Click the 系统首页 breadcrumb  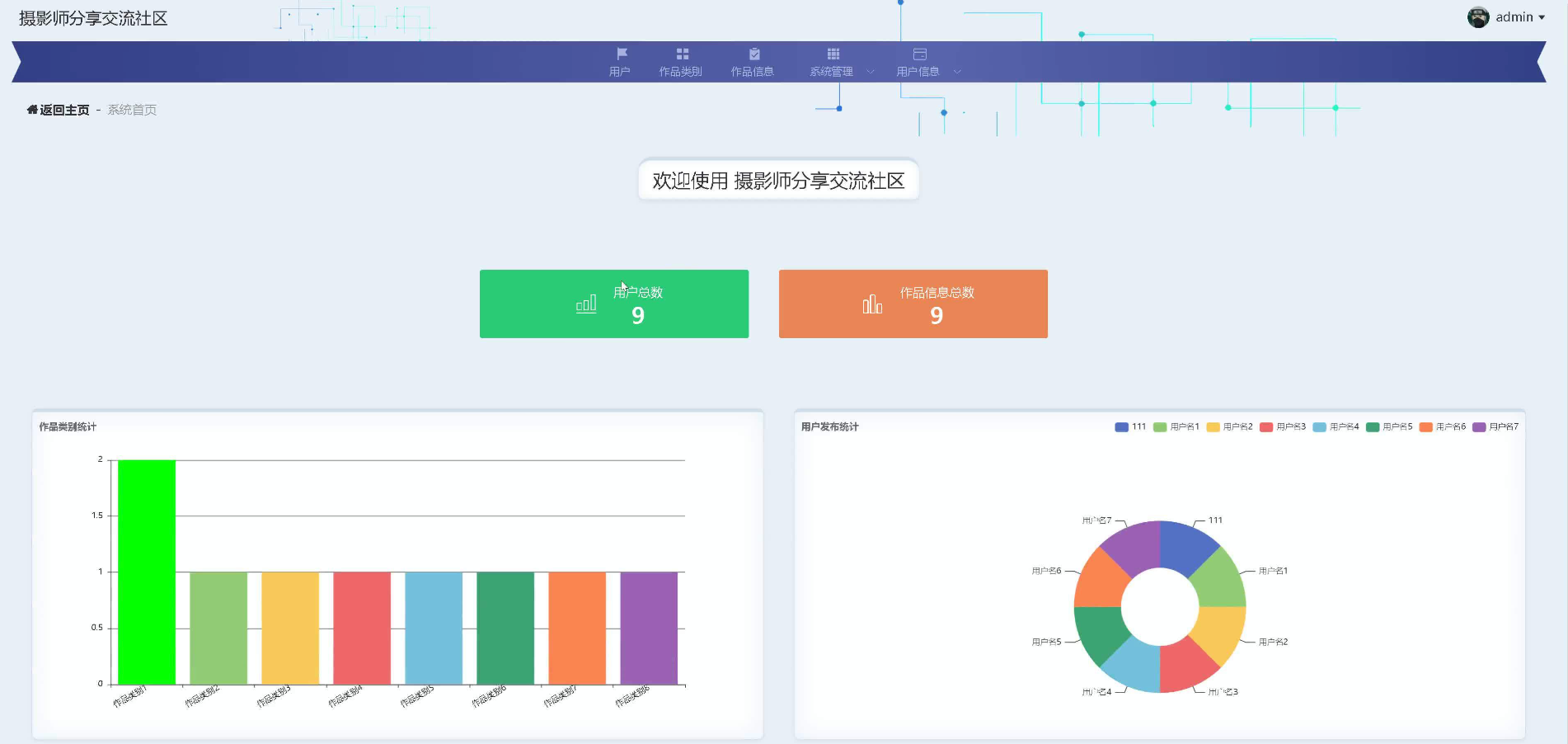pos(132,110)
